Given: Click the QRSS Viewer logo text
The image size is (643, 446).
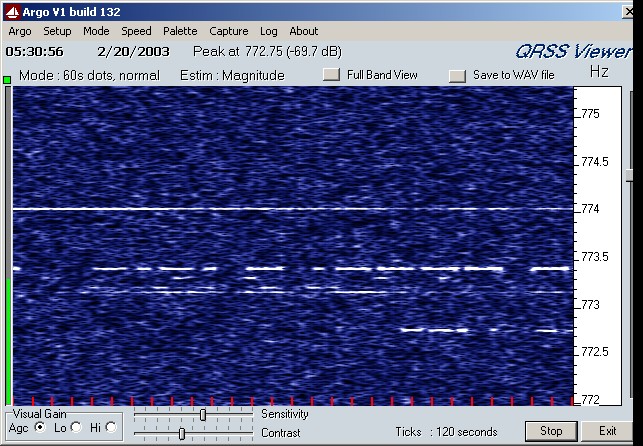Looking at the screenshot, I should click(x=574, y=52).
